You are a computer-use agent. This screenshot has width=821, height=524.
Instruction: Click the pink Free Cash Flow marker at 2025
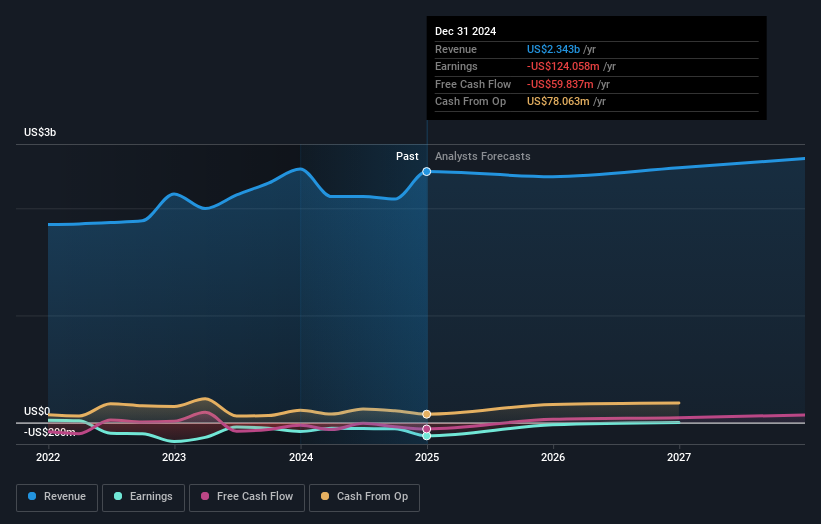point(427,429)
